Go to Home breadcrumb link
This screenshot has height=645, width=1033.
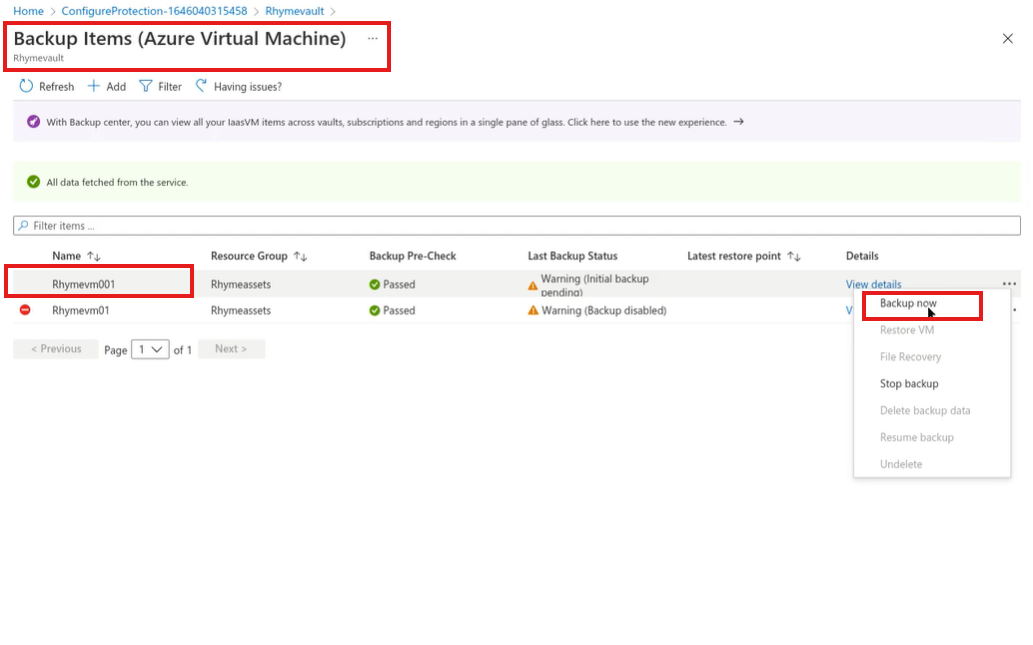click(x=28, y=11)
